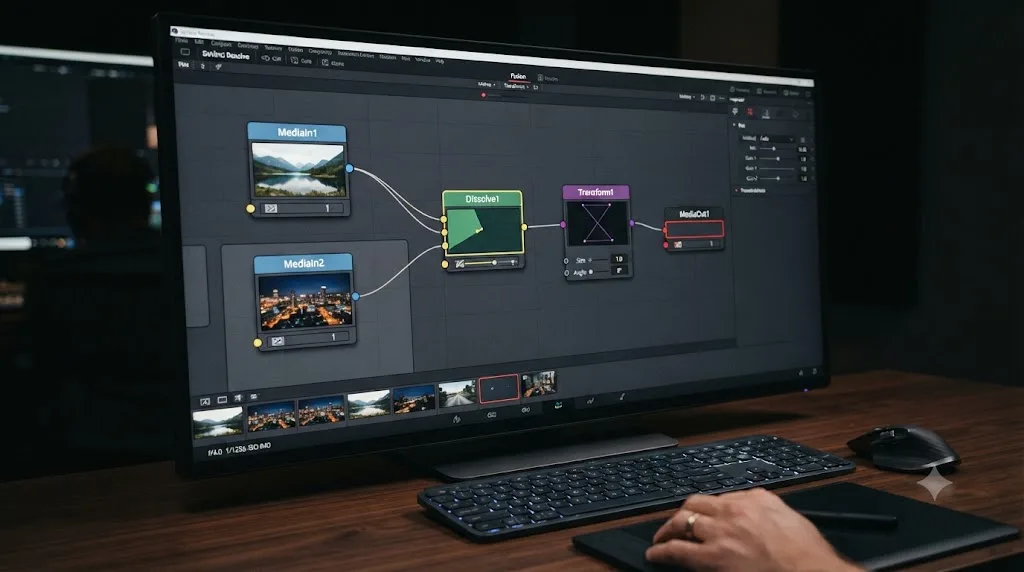This screenshot has height=572, width=1024.
Task: Select the road clip thumbnail
Action: coord(456,394)
